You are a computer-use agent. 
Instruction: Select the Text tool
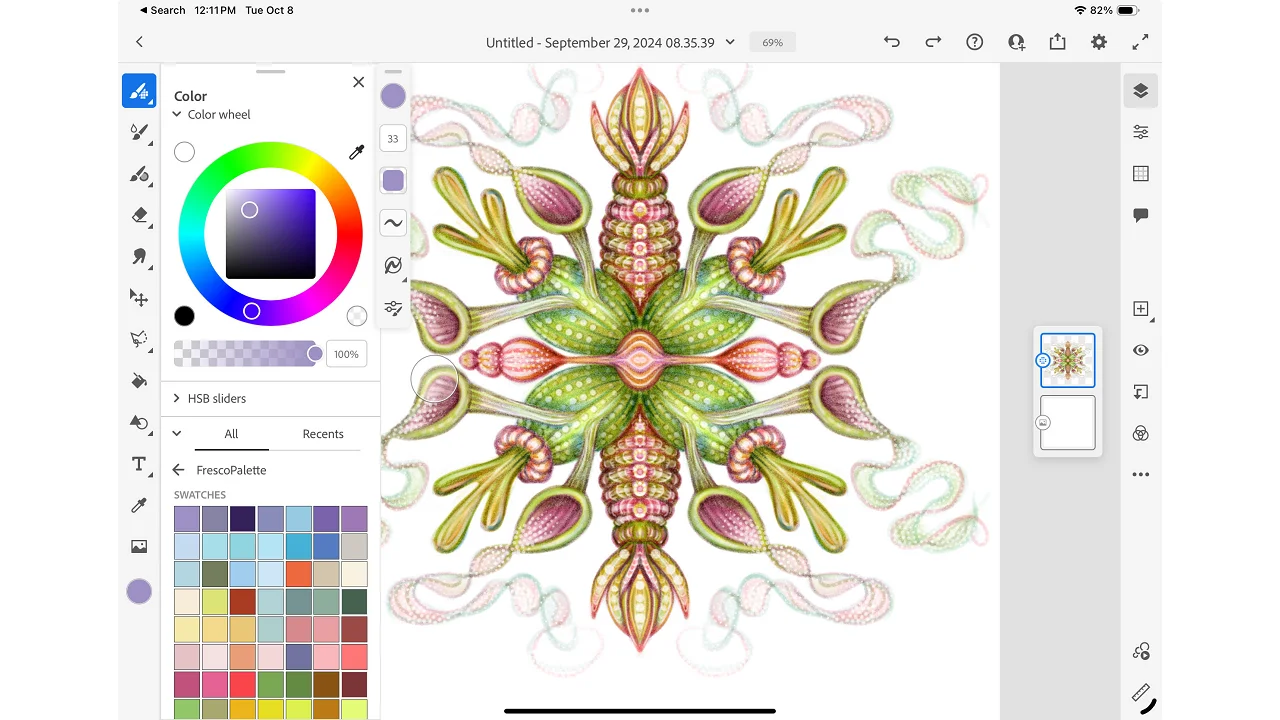point(139,464)
